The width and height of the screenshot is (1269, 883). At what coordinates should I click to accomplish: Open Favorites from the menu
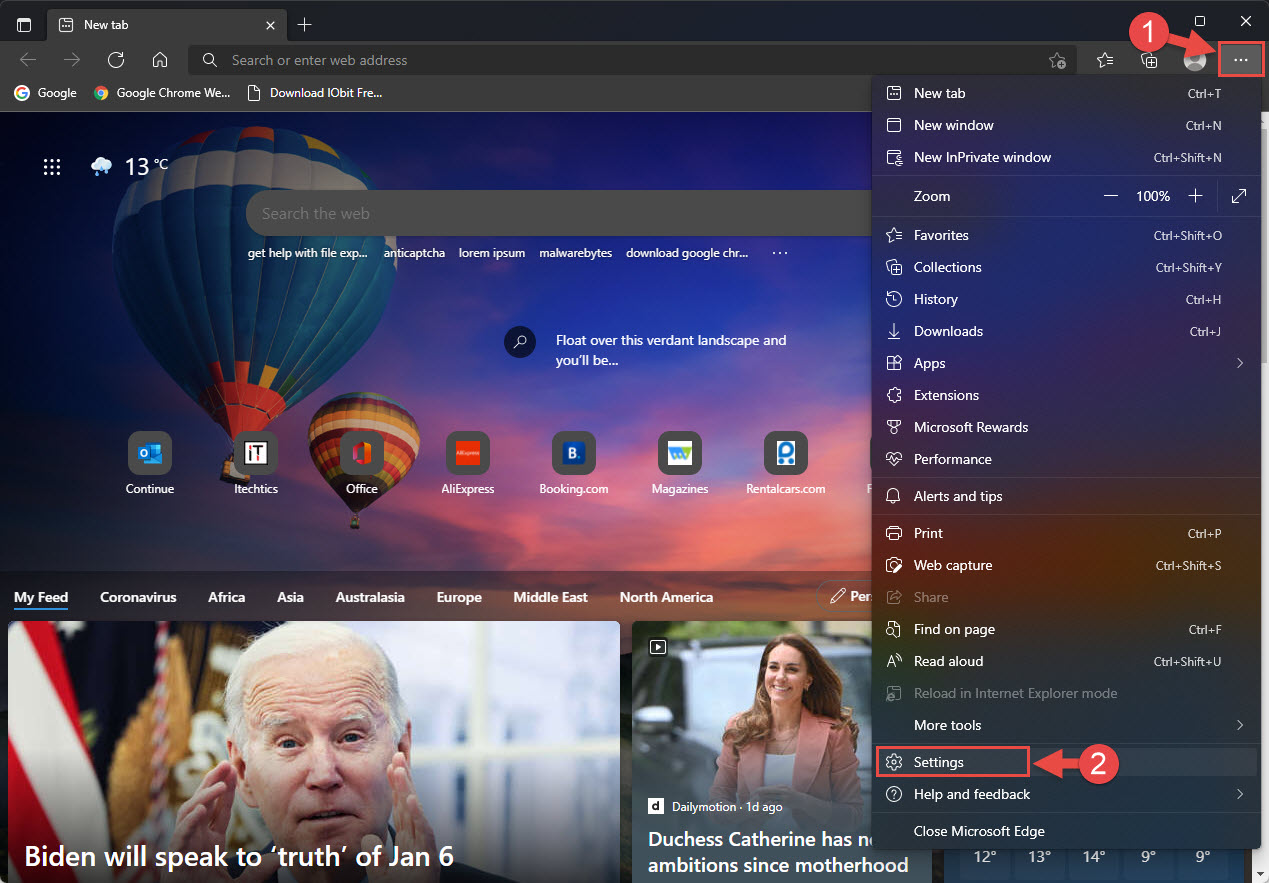(x=1066, y=235)
